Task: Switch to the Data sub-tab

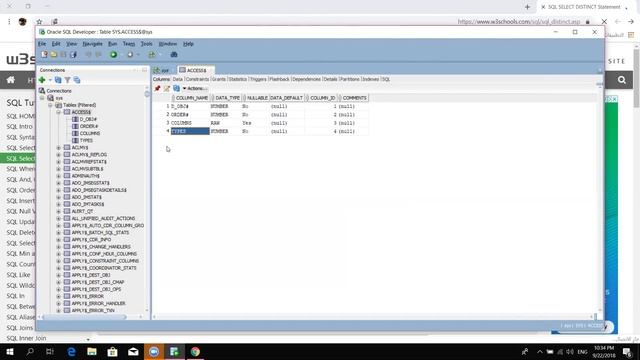Action: pyautogui.click(x=178, y=79)
